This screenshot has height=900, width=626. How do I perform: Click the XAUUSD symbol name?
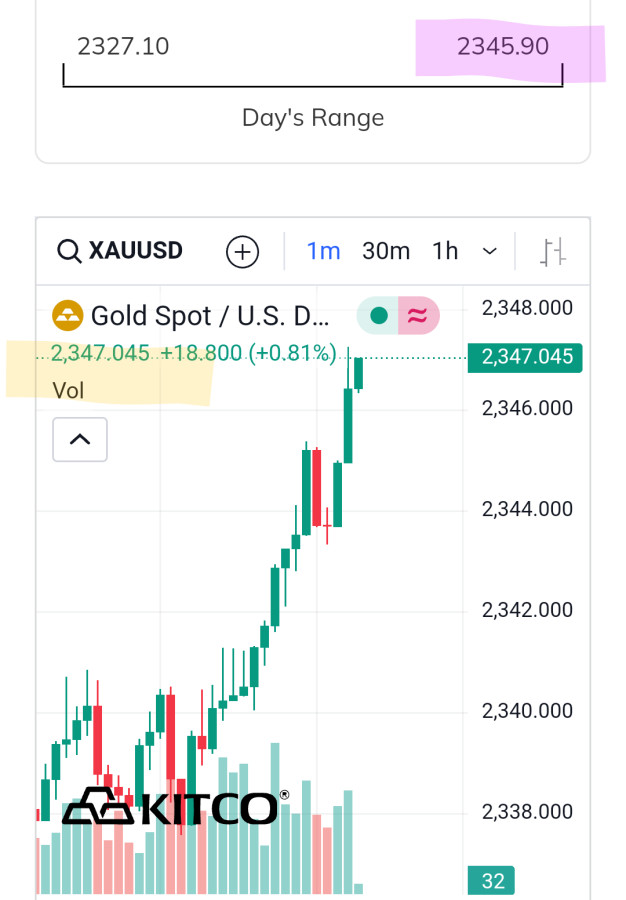pos(136,250)
